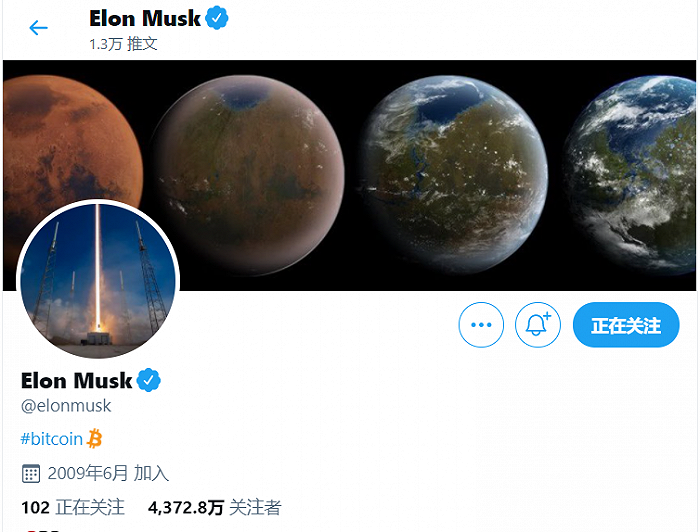The height and width of the screenshot is (532, 700).
Task: Click the verified badge beside header name
Action: pos(217,18)
